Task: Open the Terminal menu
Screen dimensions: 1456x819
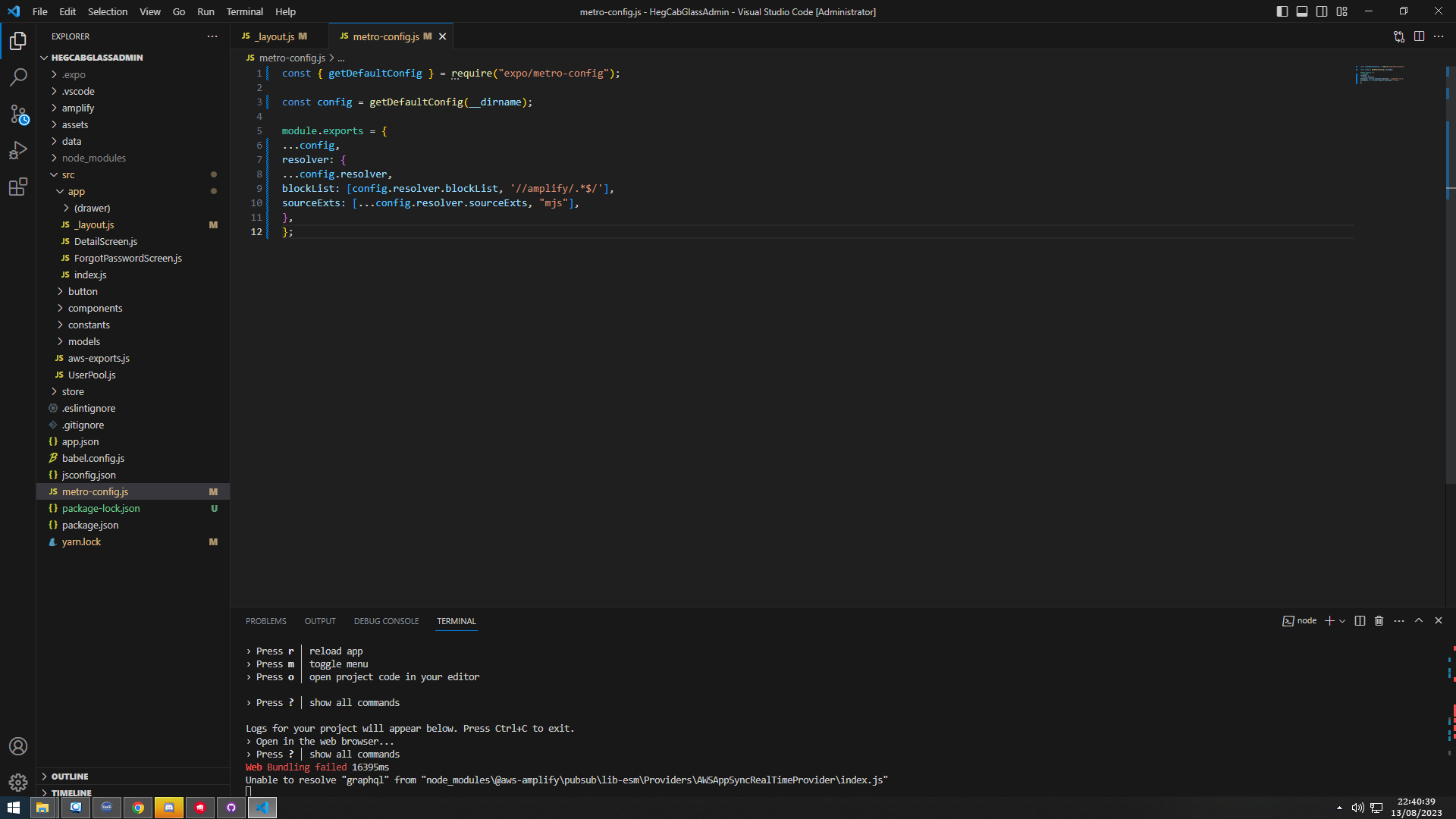Action: pos(244,11)
